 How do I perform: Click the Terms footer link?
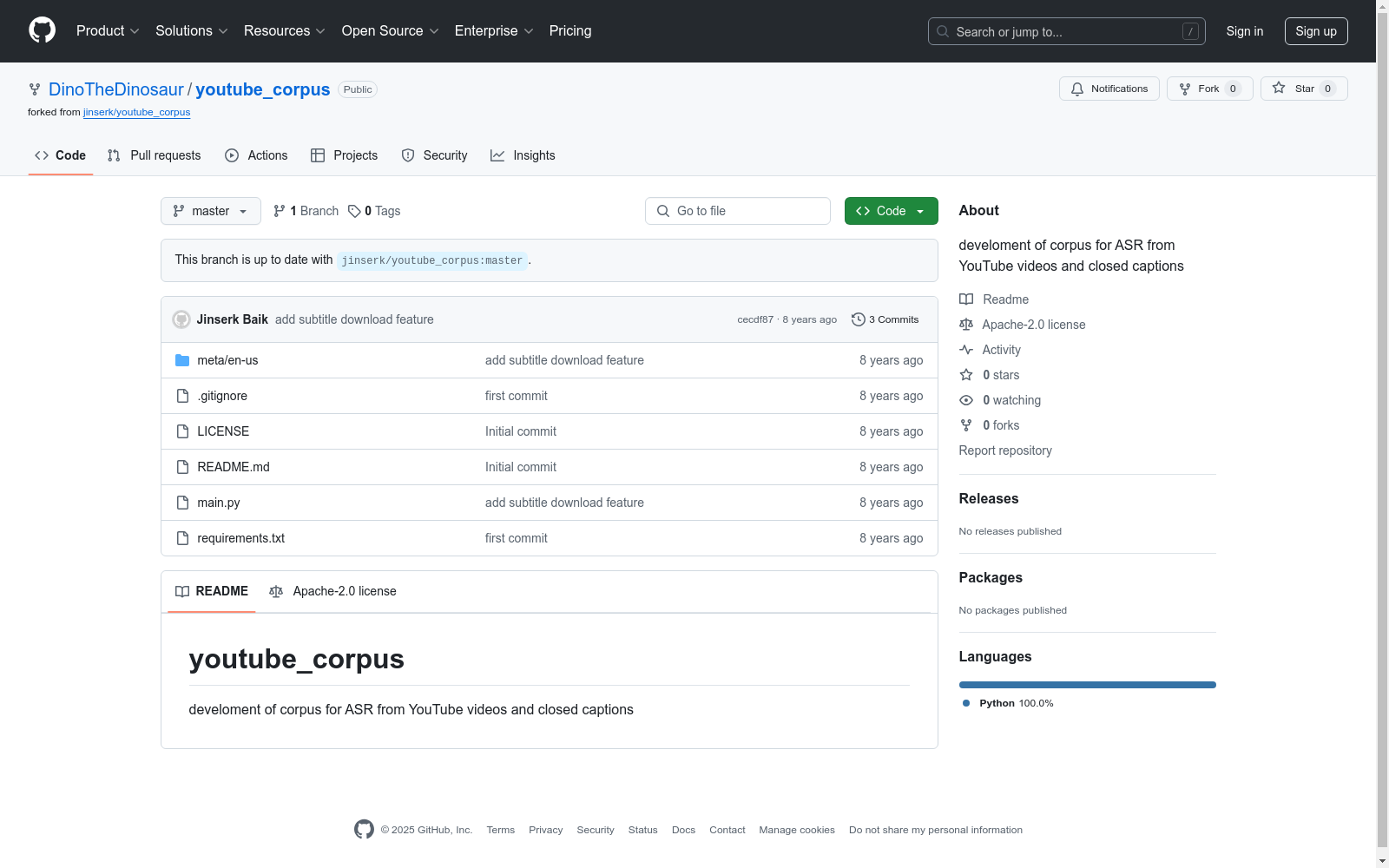click(501, 830)
